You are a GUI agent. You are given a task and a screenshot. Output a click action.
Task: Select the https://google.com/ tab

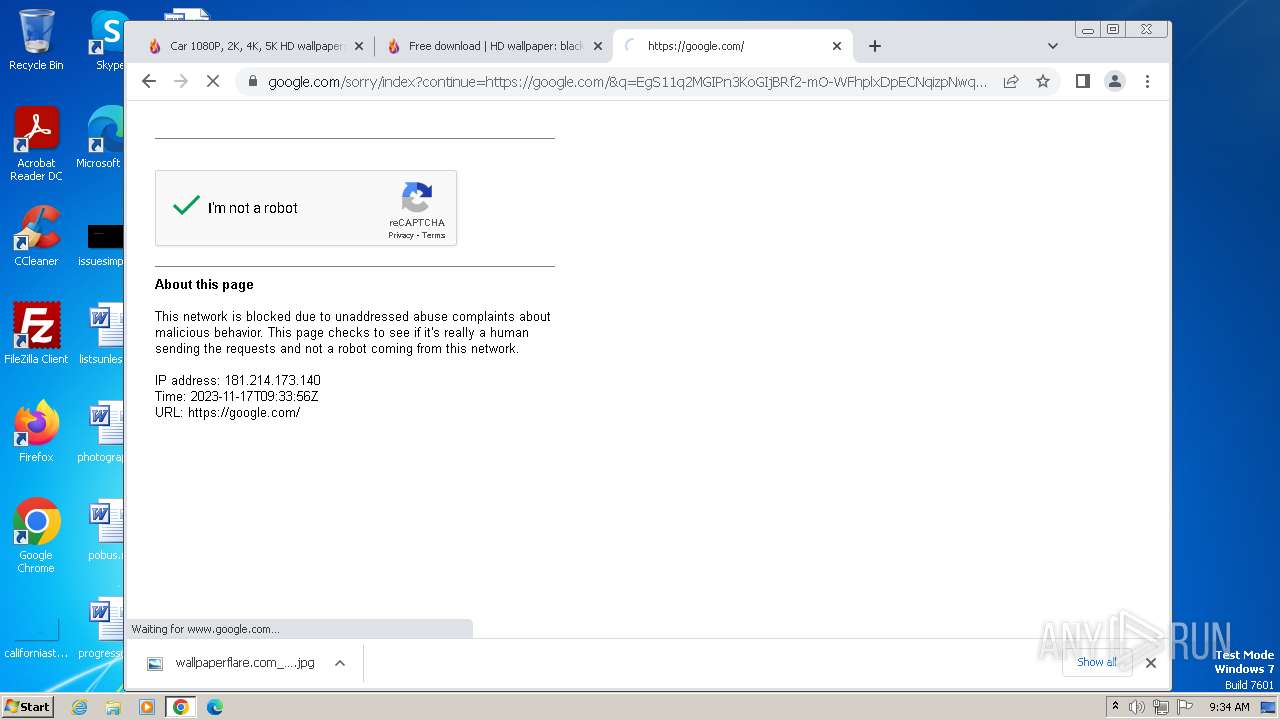click(x=733, y=46)
